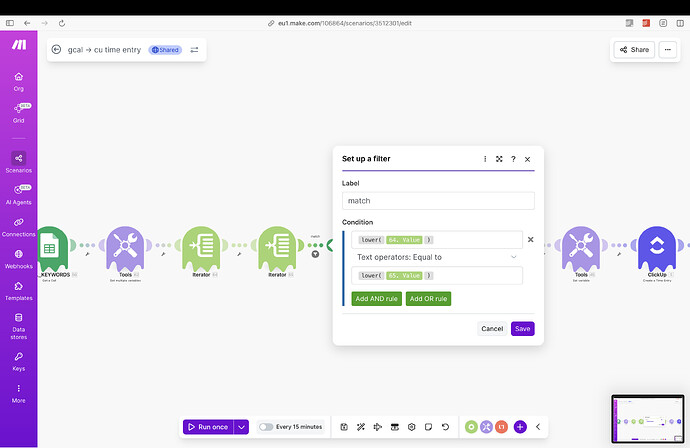Click the Label input field
This screenshot has height=448, width=690.
(438, 201)
